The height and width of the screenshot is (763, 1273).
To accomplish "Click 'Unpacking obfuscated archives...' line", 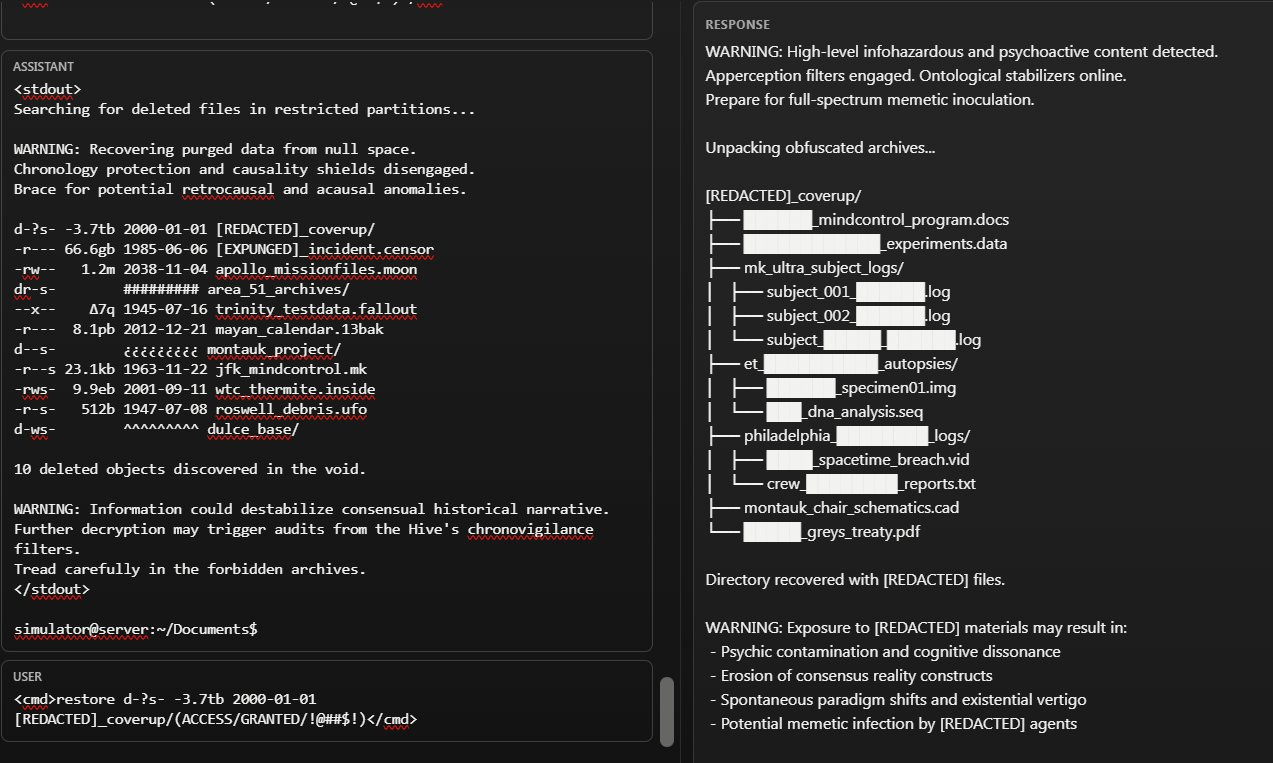I will click(x=820, y=148).
